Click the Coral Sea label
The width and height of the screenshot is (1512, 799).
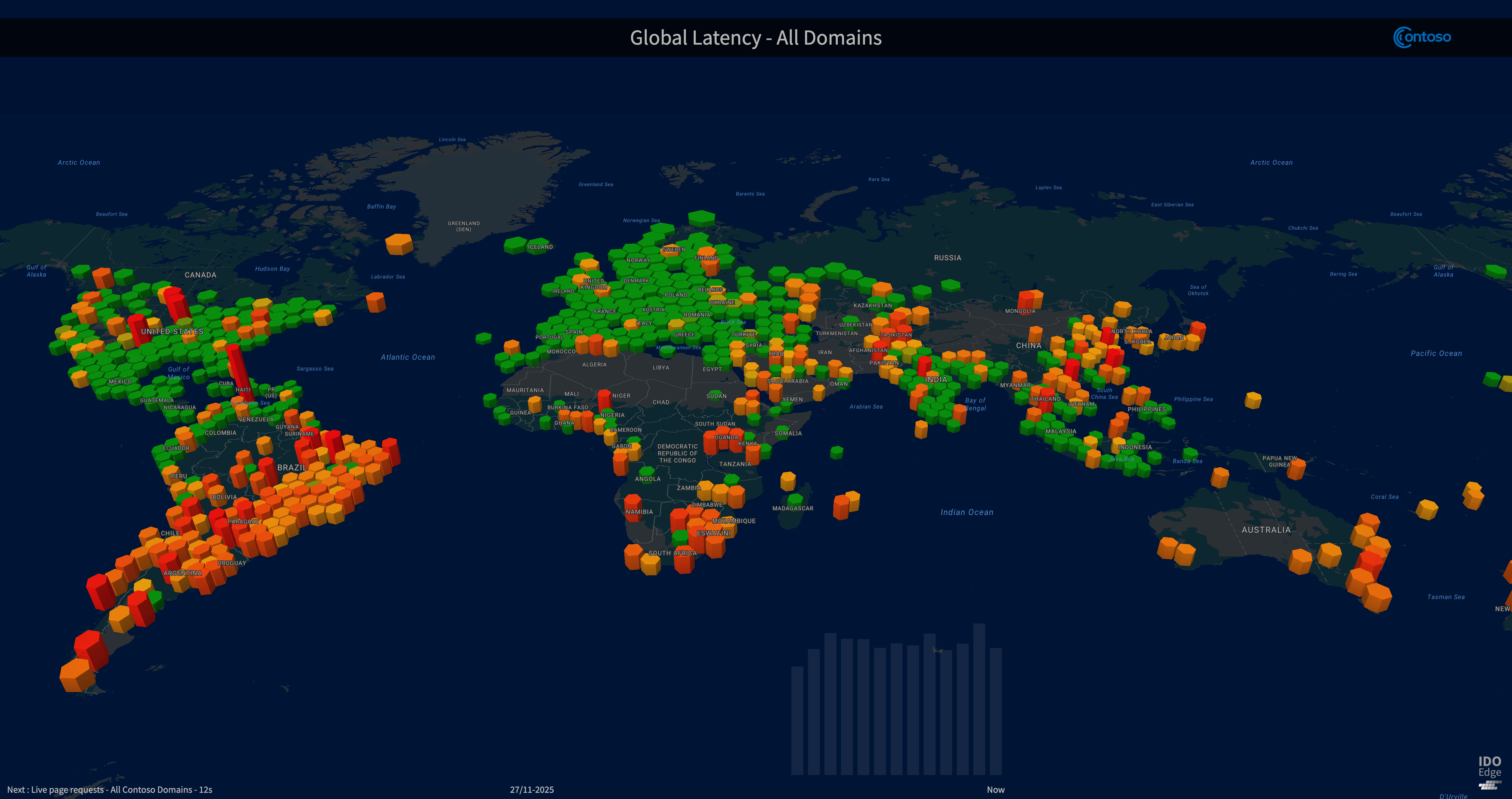[1385, 497]
